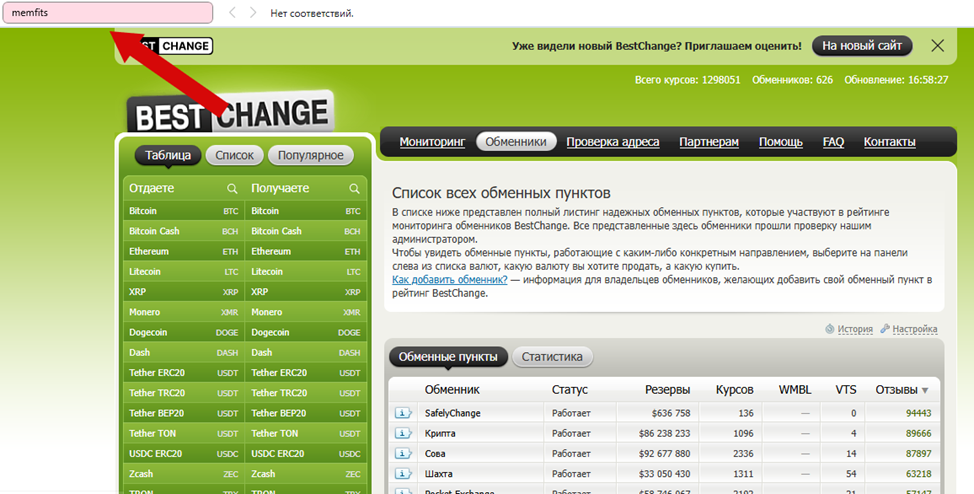Open the Шахта exchanger
Viewport: 974px width, 494px height.
coord(439,473)
